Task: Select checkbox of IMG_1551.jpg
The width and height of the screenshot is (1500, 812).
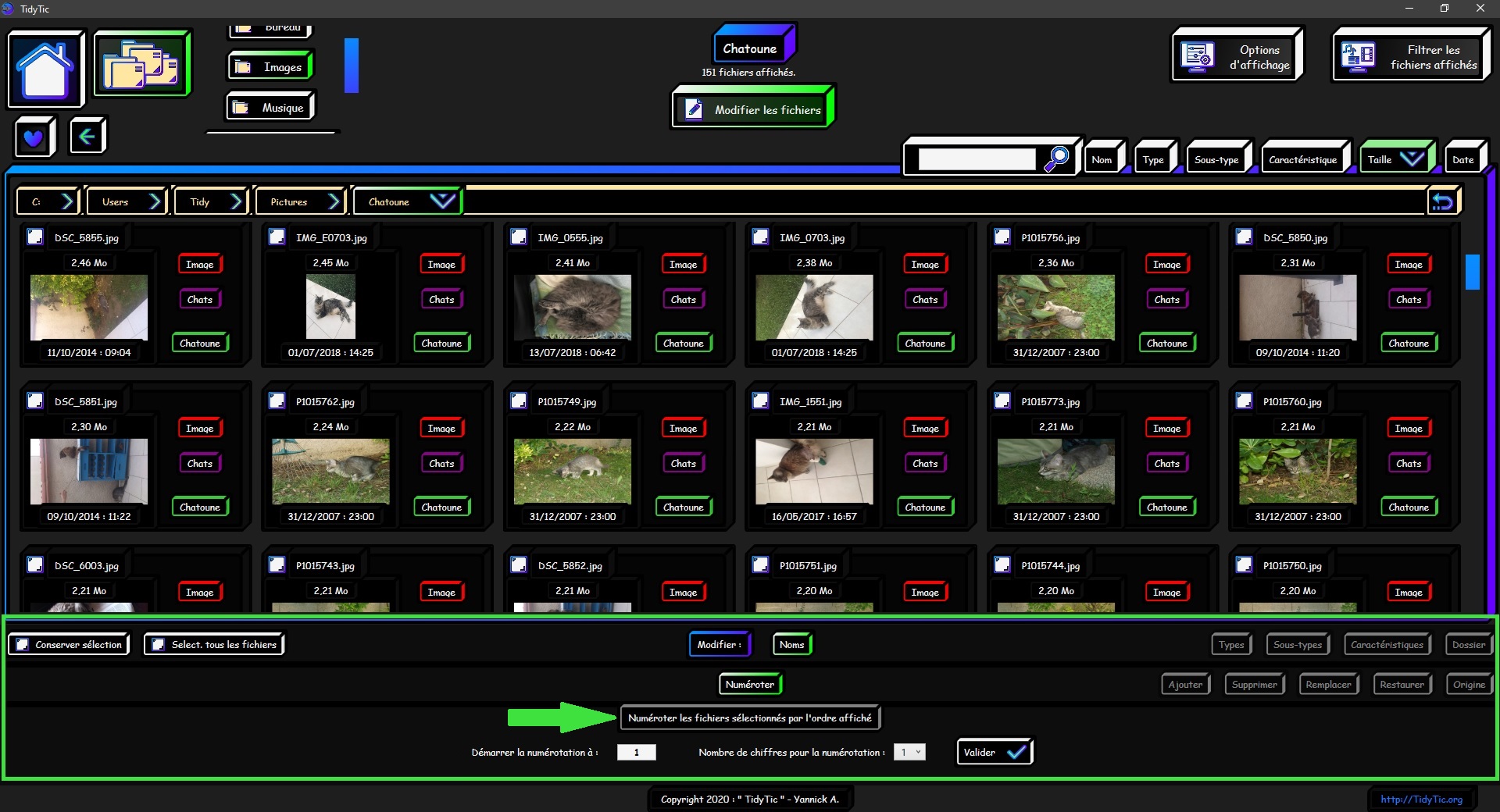Action: pos(760,401)
